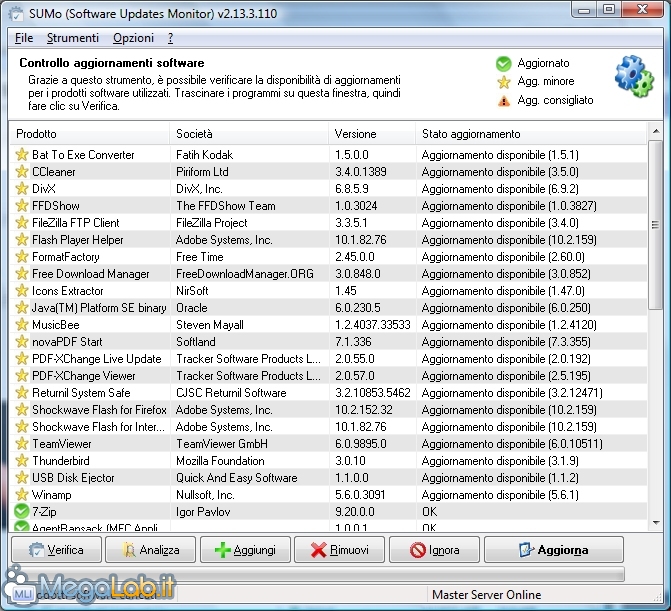The height and width of the screenshot is (611, 671).
Task: Select 'FileZilla Project' company cell
Action: [212, 223]
